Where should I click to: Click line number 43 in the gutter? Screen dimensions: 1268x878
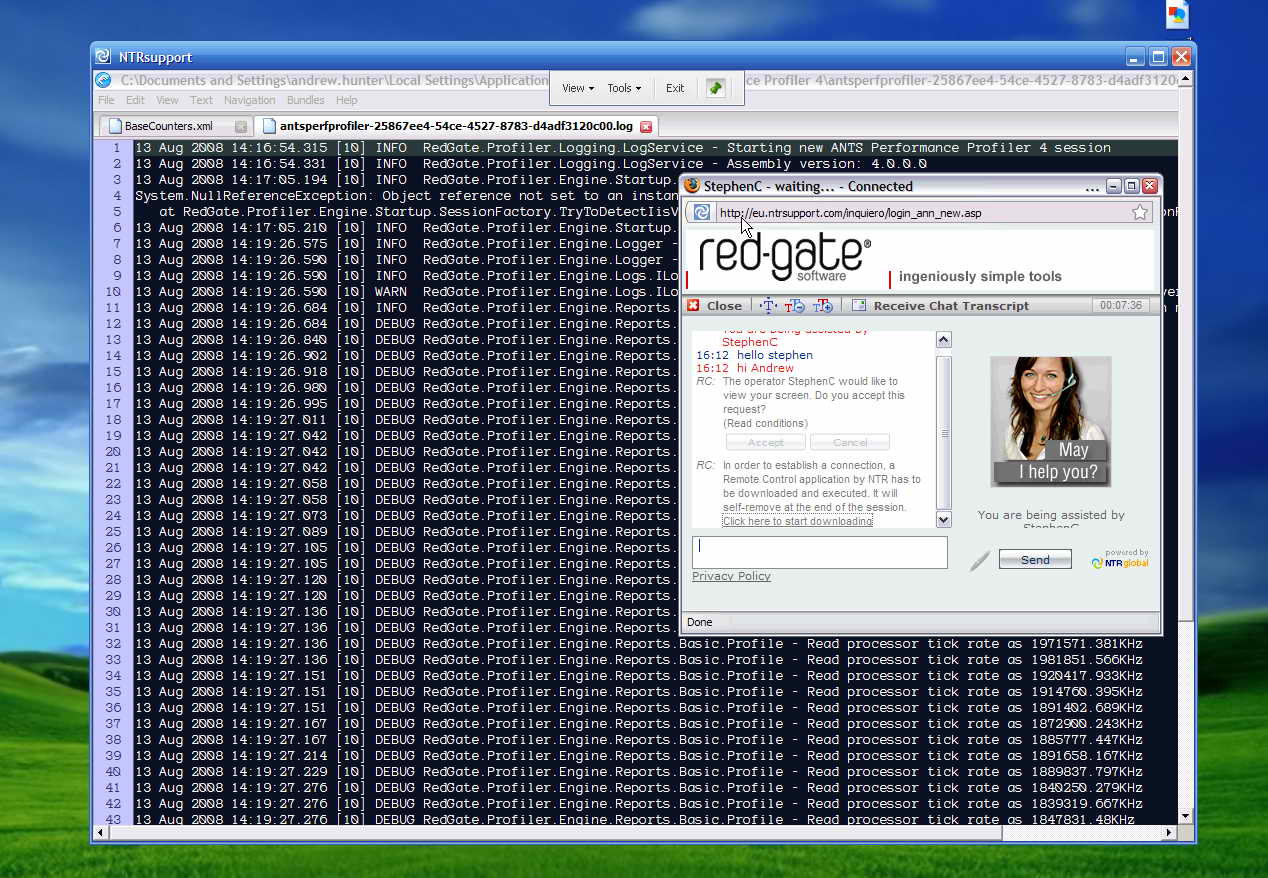(113, 820)
